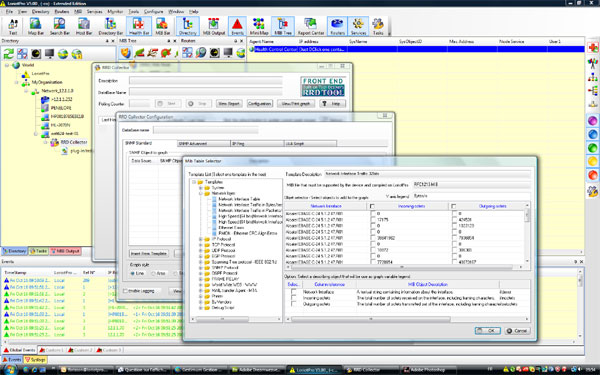Click the Map Bar toolbar icon

click(x=35, y=26)
